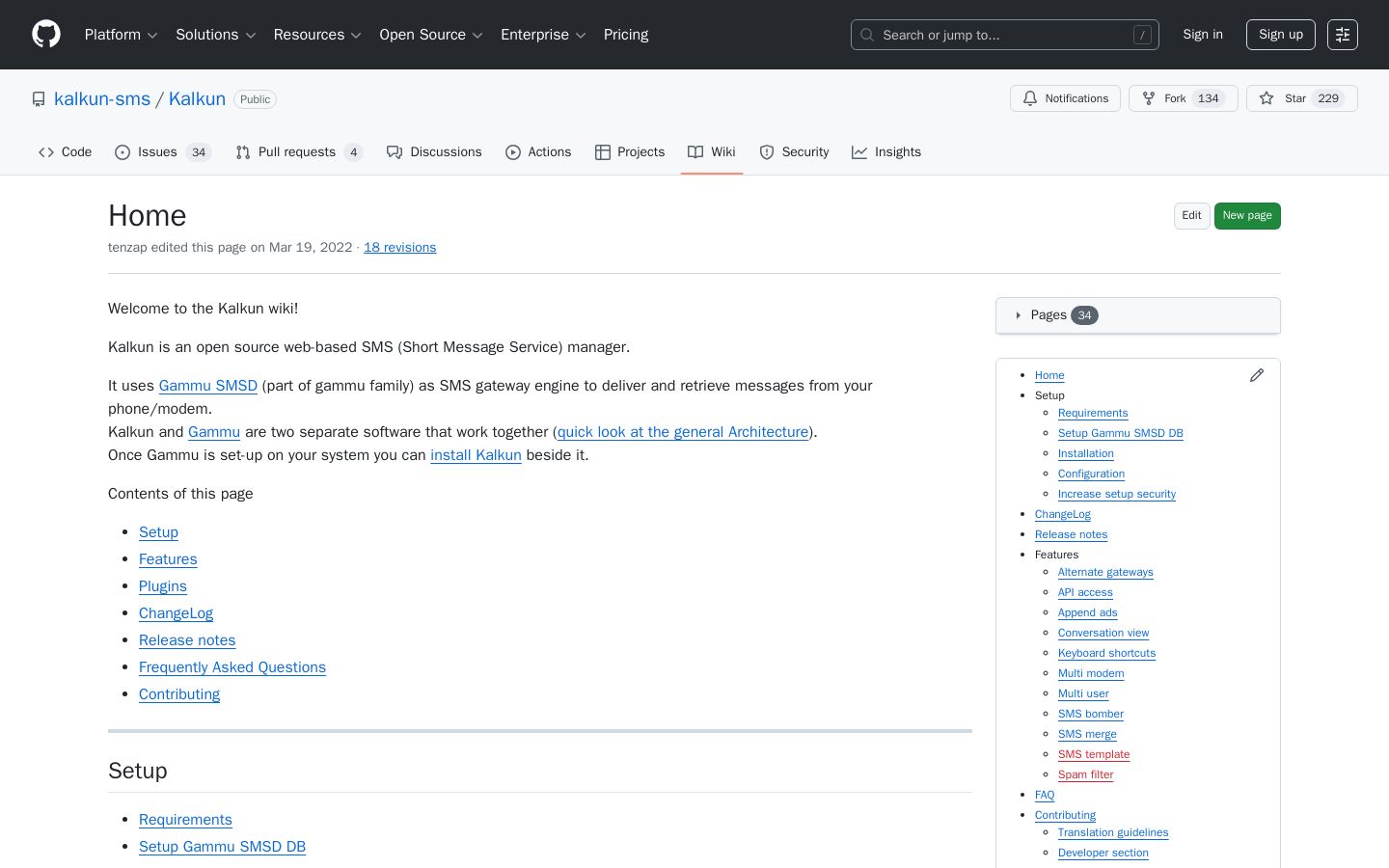The height and width of the screenshot is (868, 1389).
Task: Open API access sidebar link
Action: coord(1085,592)
